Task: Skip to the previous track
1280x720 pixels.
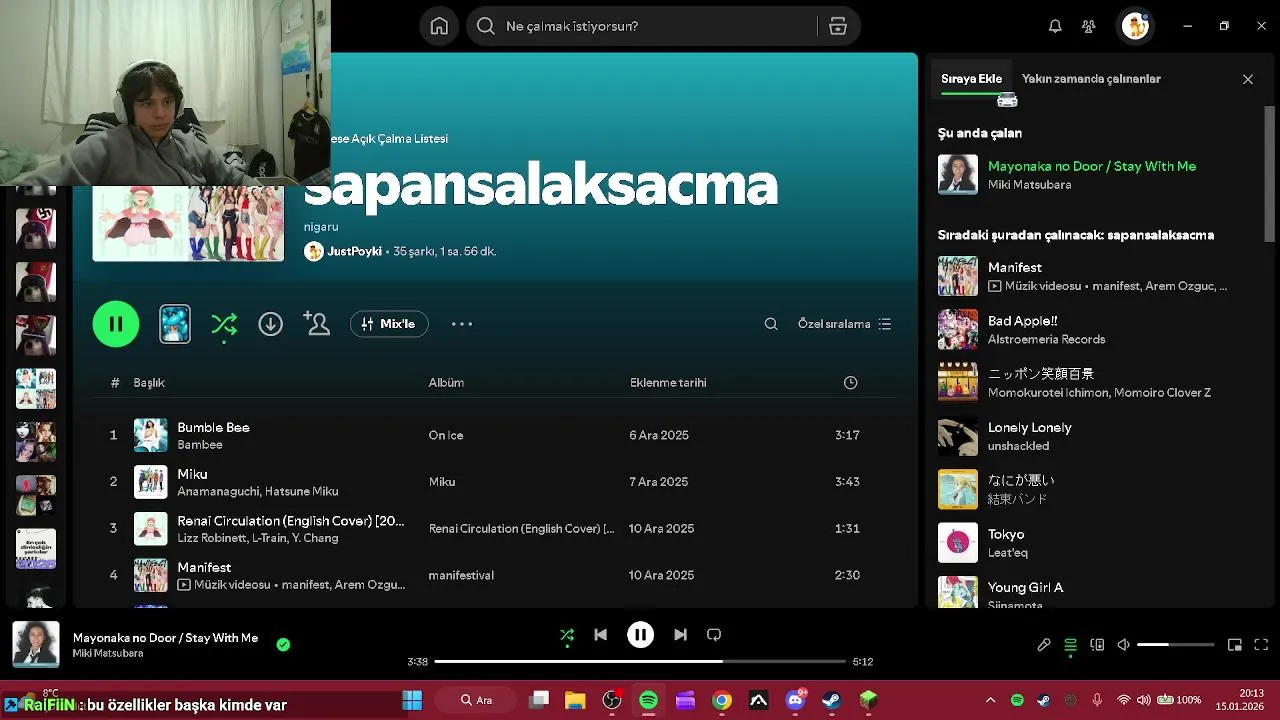Action: click(x=600, y=635)
